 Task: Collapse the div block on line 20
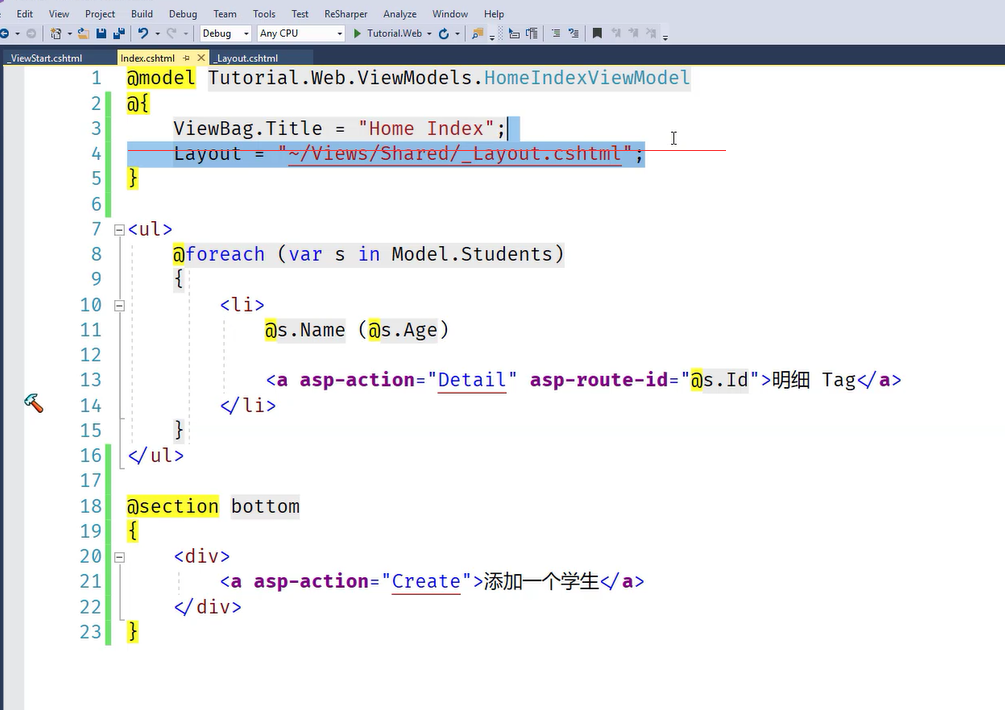point(119,556)
